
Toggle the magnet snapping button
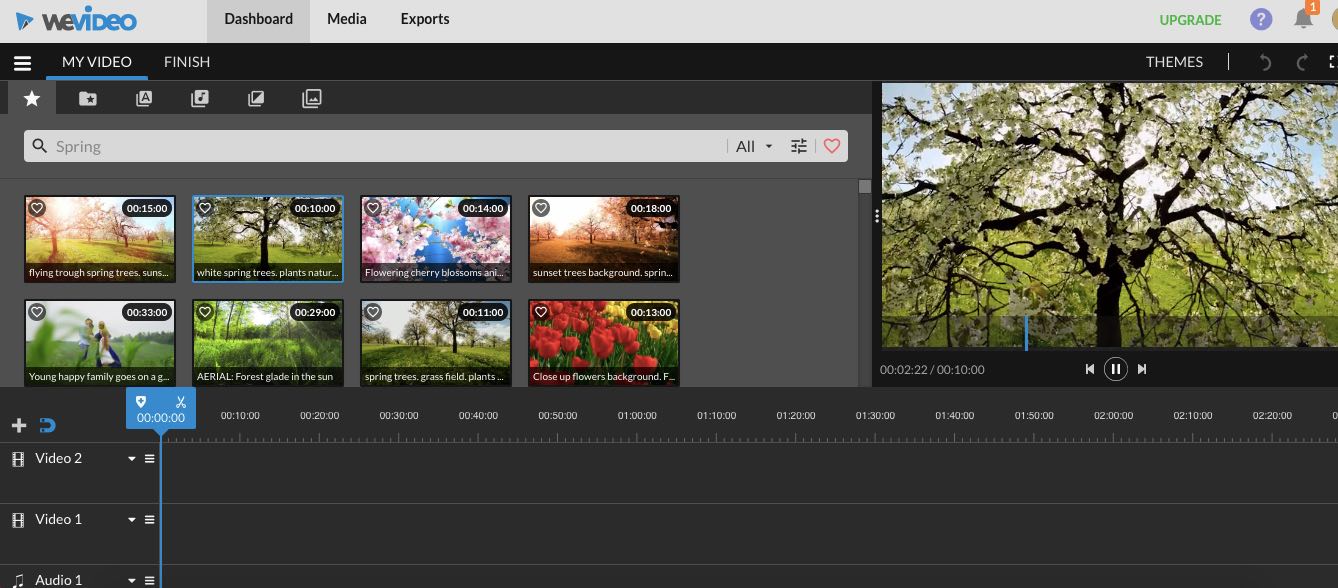click(x=47, y=426)
